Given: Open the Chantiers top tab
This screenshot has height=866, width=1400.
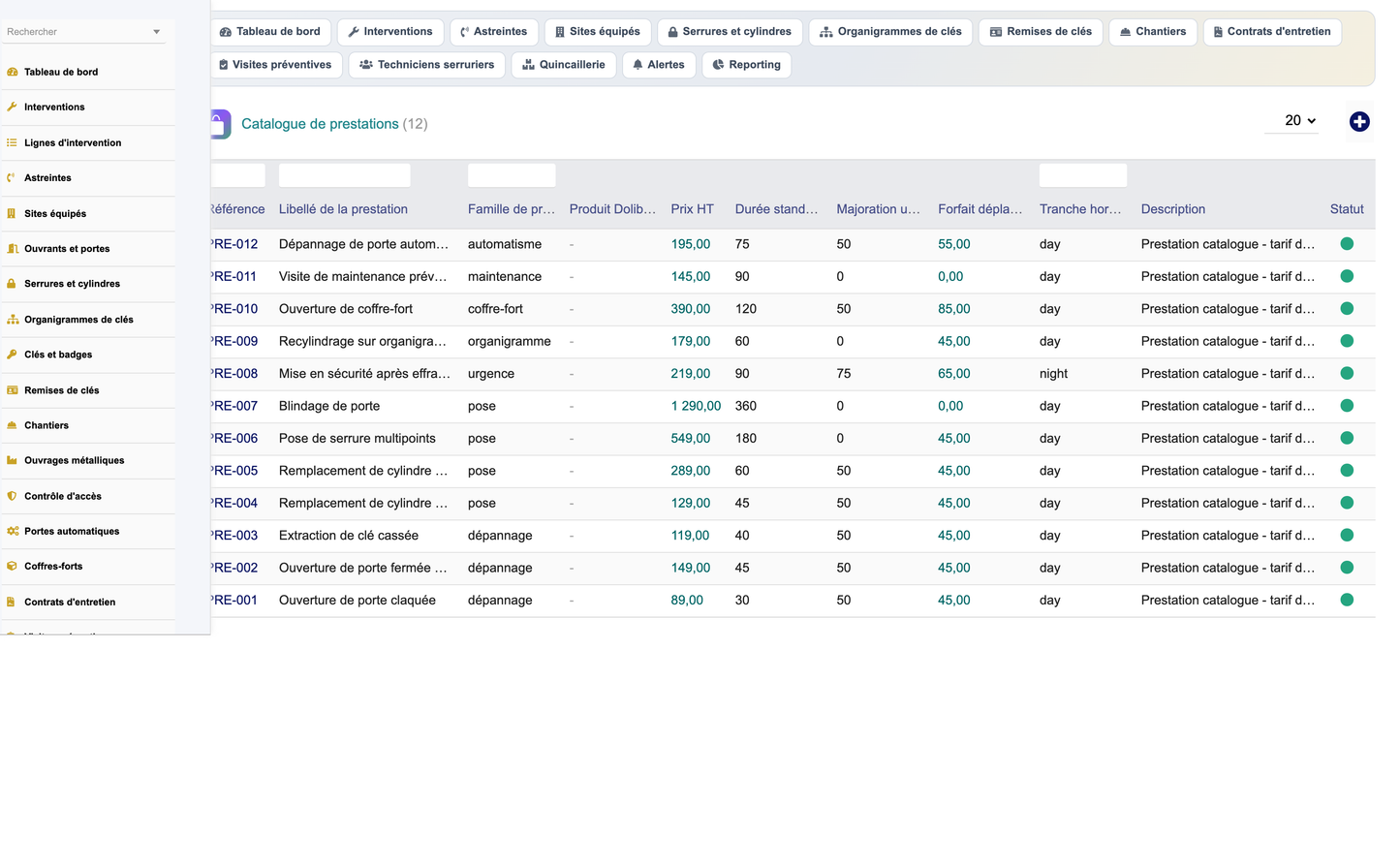Looking at the screenshot, I should (x=1153, y=32).
